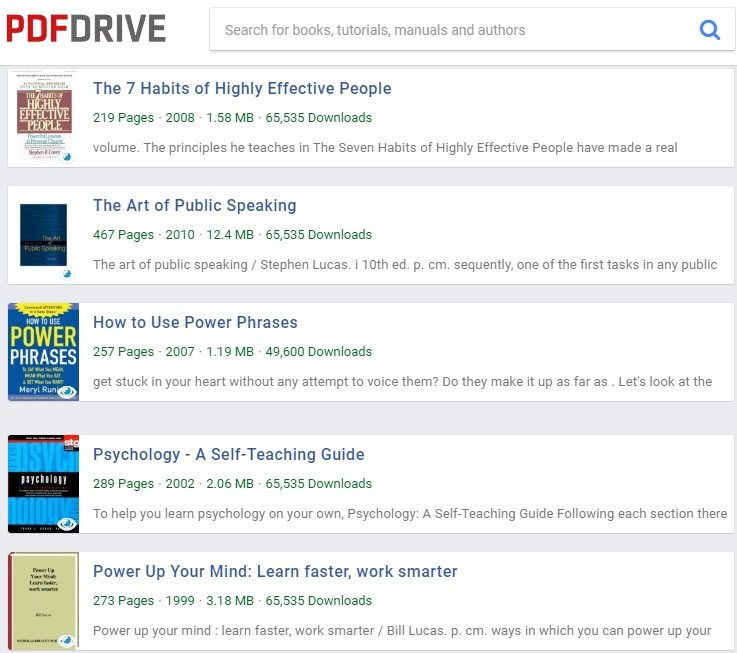Click '1.58 MB' file size text
This screenshot has width=737, height=653.
point(230,118)
